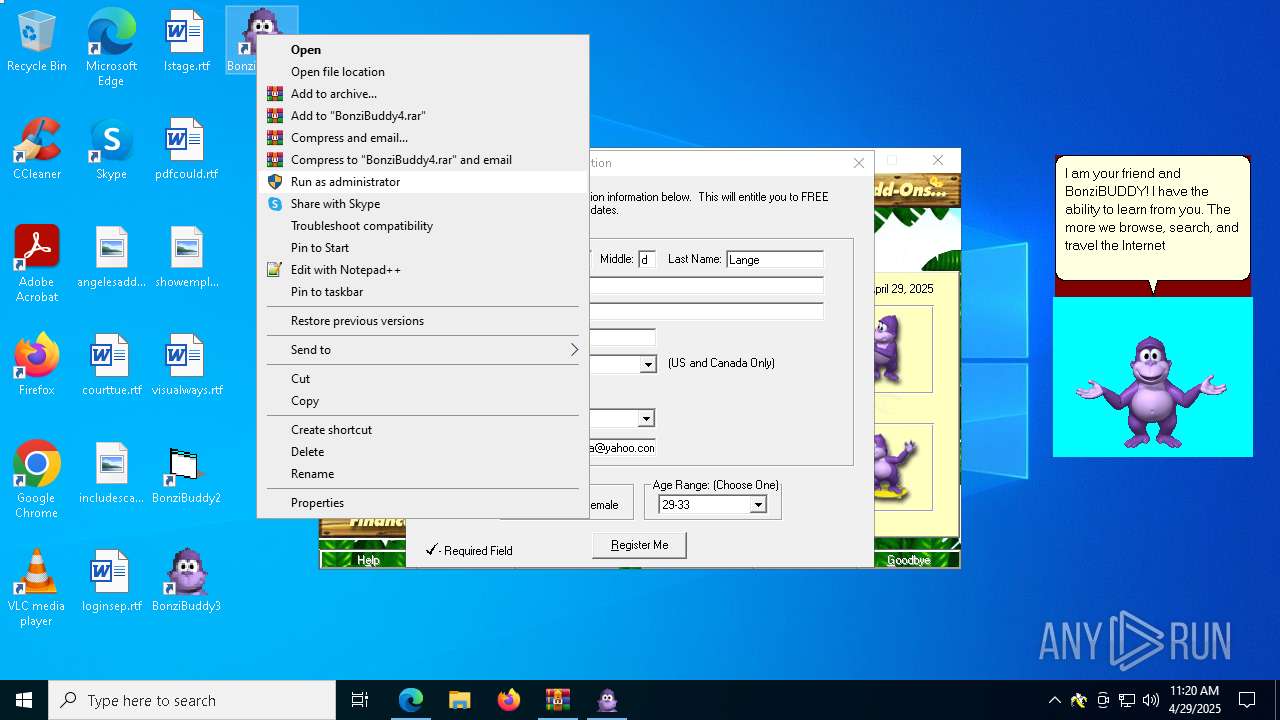Choose Edit with Notepad++
Viewport: 1280px width, 720px height.
pyautogui.click(x=422, y=270)
